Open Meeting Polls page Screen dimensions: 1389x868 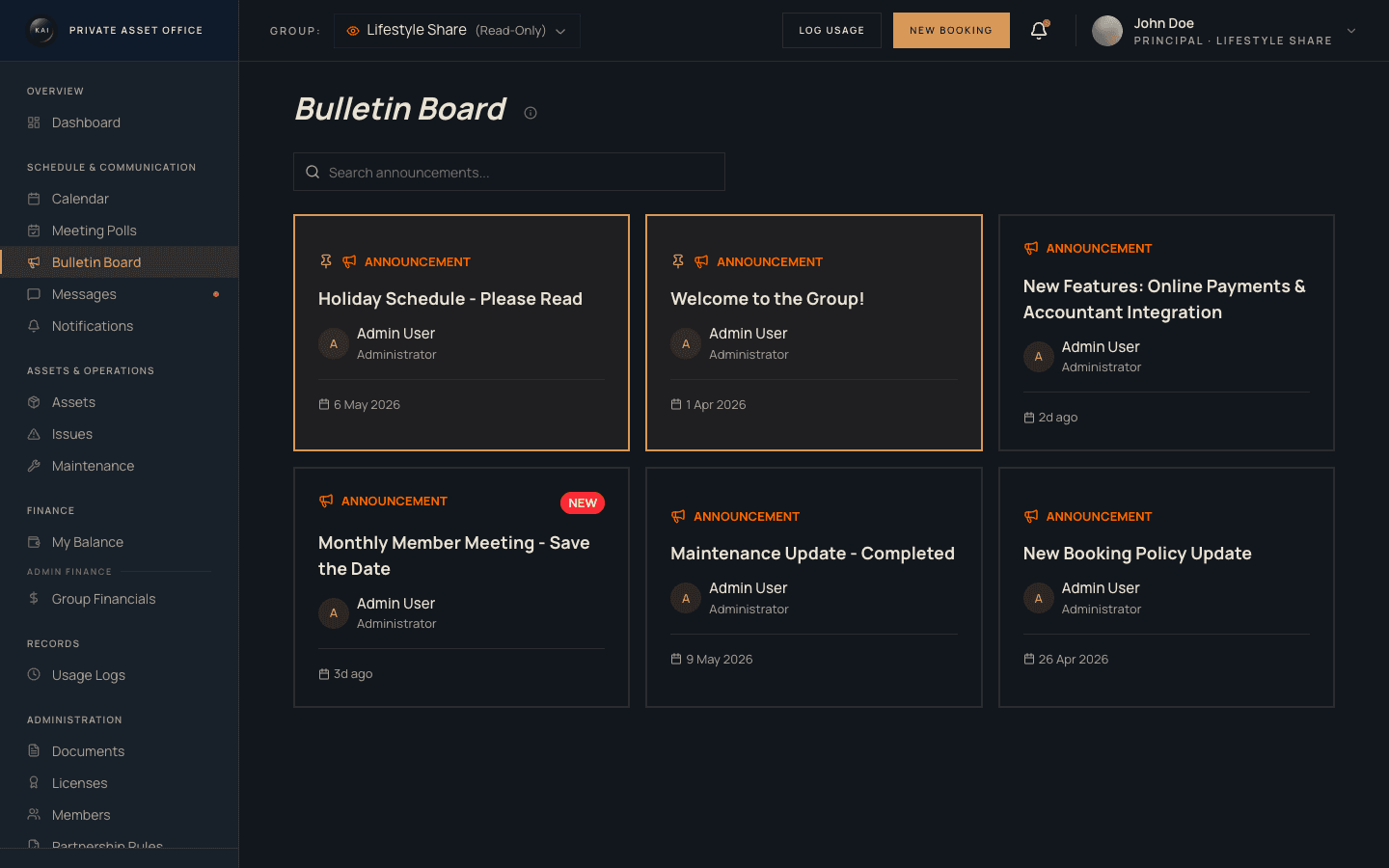(x=120, y=231)
